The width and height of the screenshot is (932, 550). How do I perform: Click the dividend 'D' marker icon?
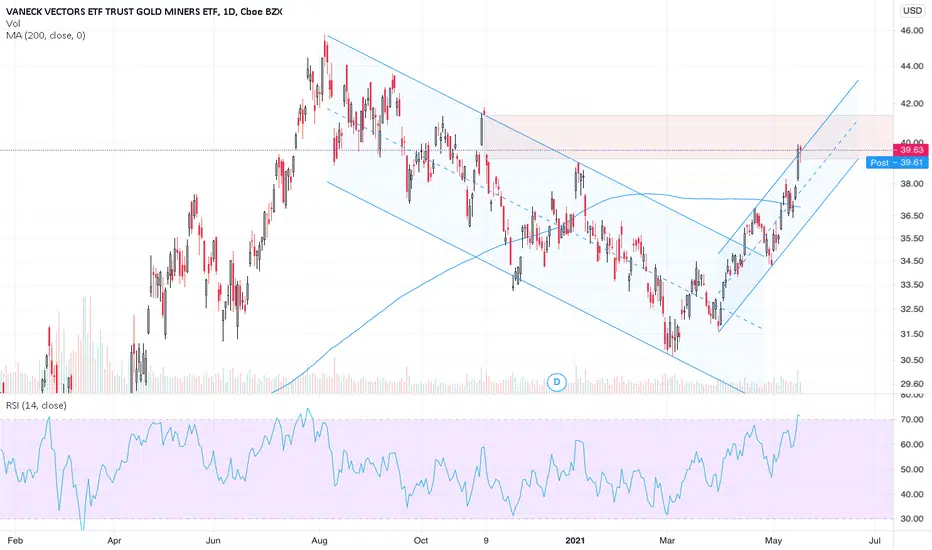[557, 382]
